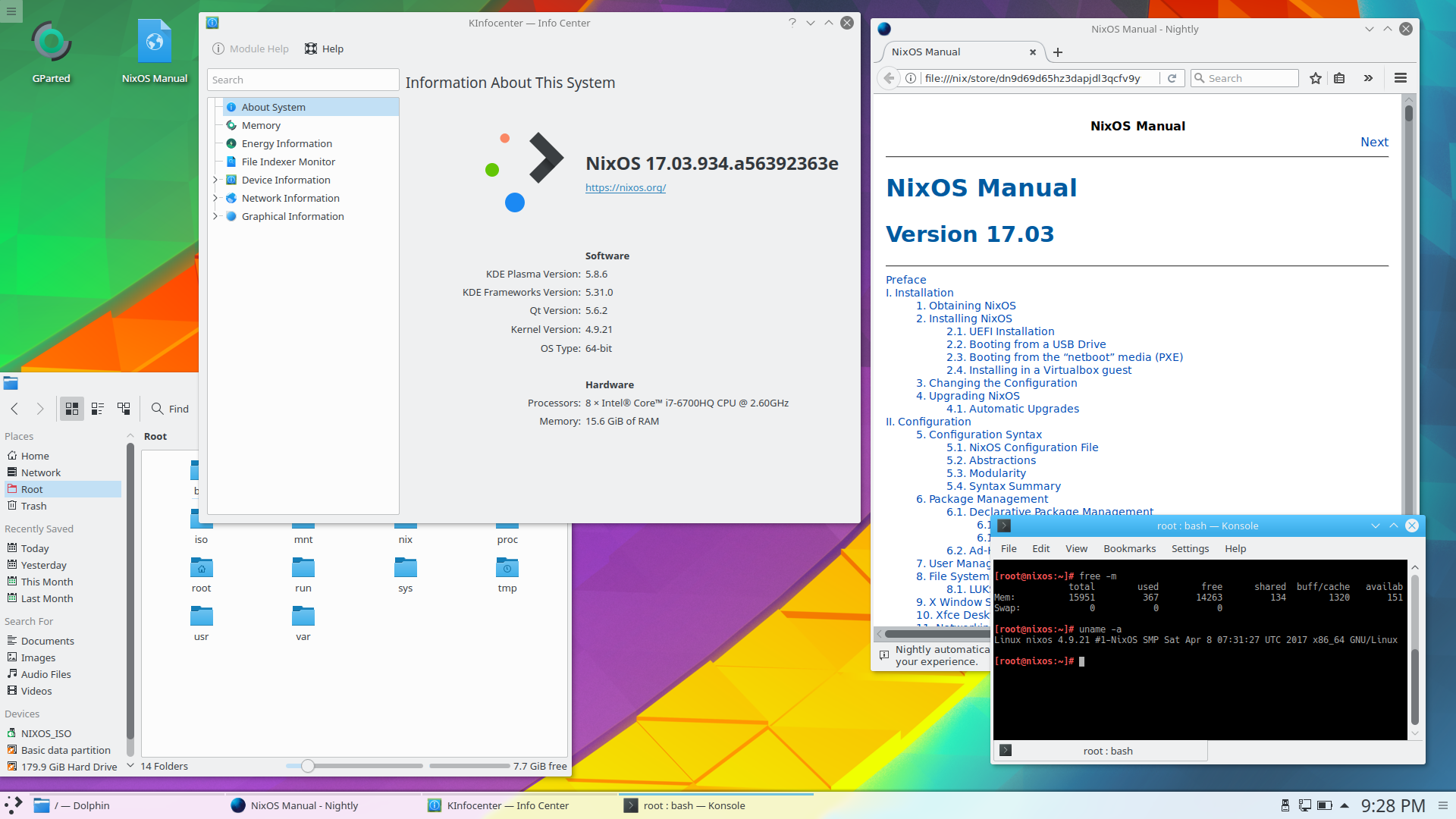Viewport: 1456px width, 819px height.
Task: Click the site info icon in address bar
Action: click(911, 78)
